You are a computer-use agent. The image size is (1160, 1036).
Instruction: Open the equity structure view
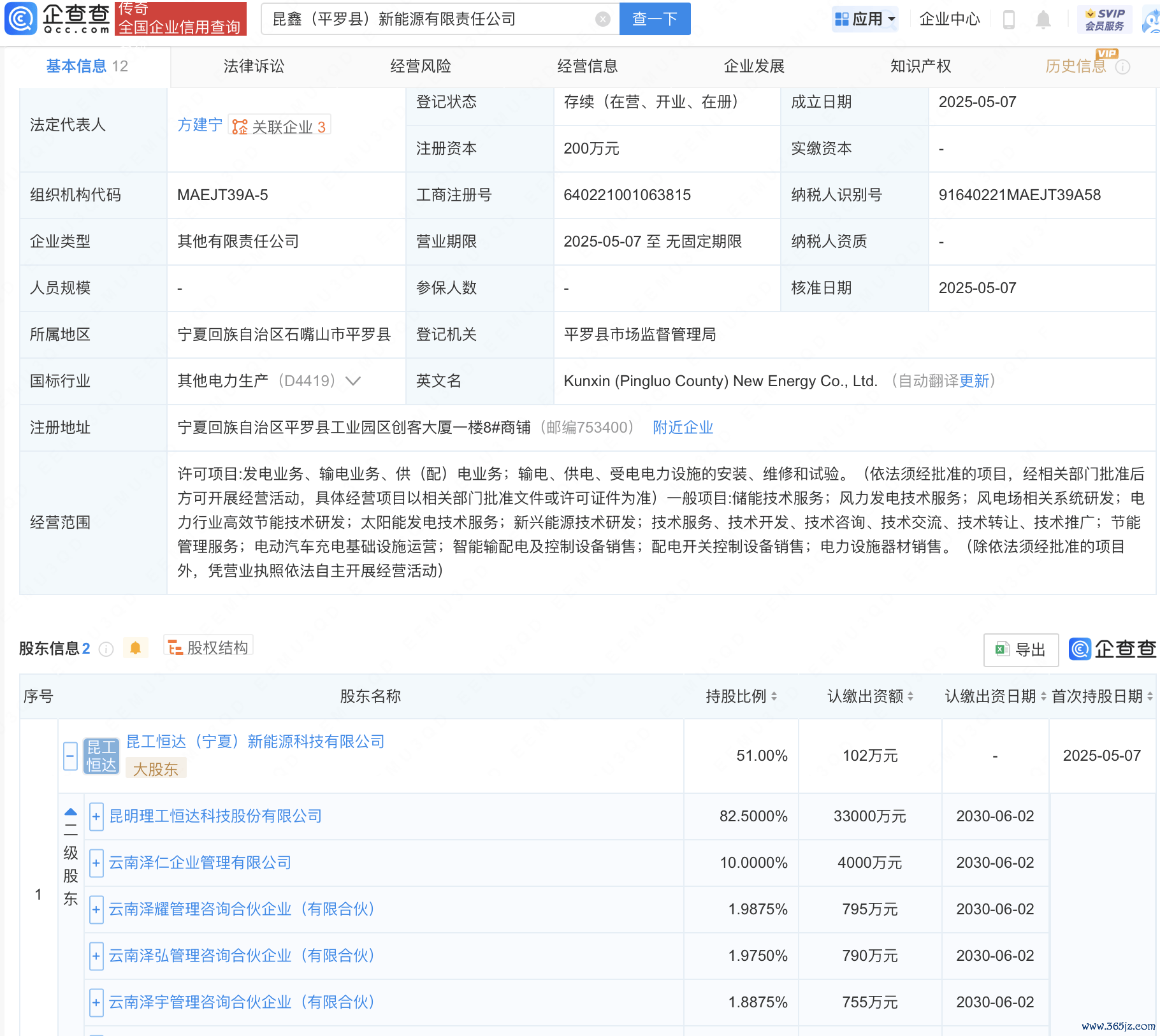tap(208, 647)
